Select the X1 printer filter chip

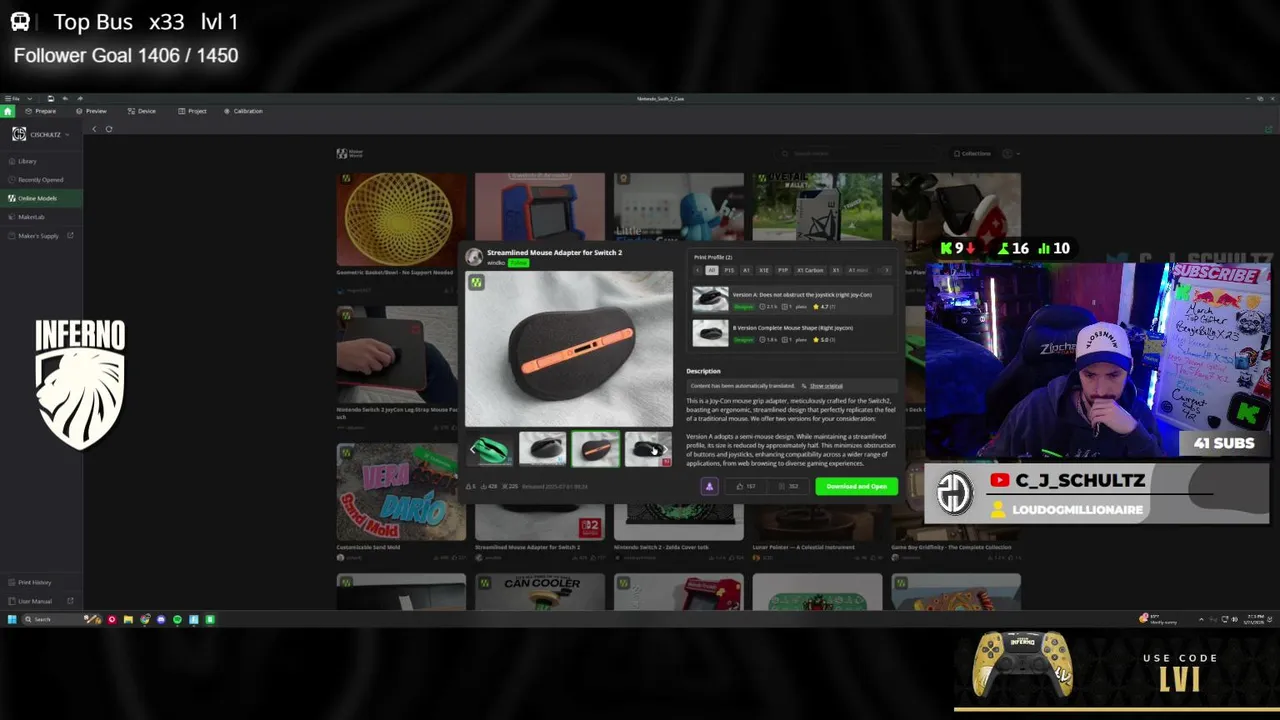(836, 270)
